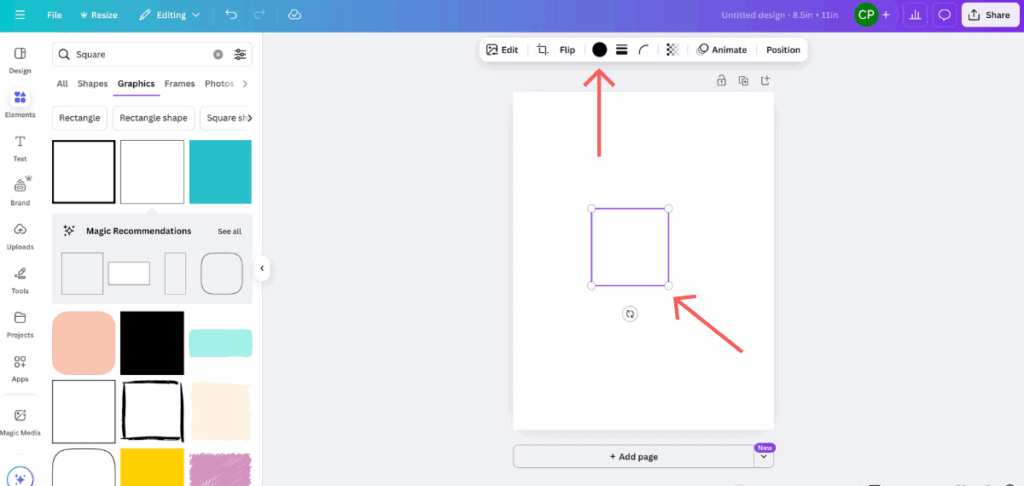Click the Add page button
This screenshot has height=486, width=1024.
(633, 457)
